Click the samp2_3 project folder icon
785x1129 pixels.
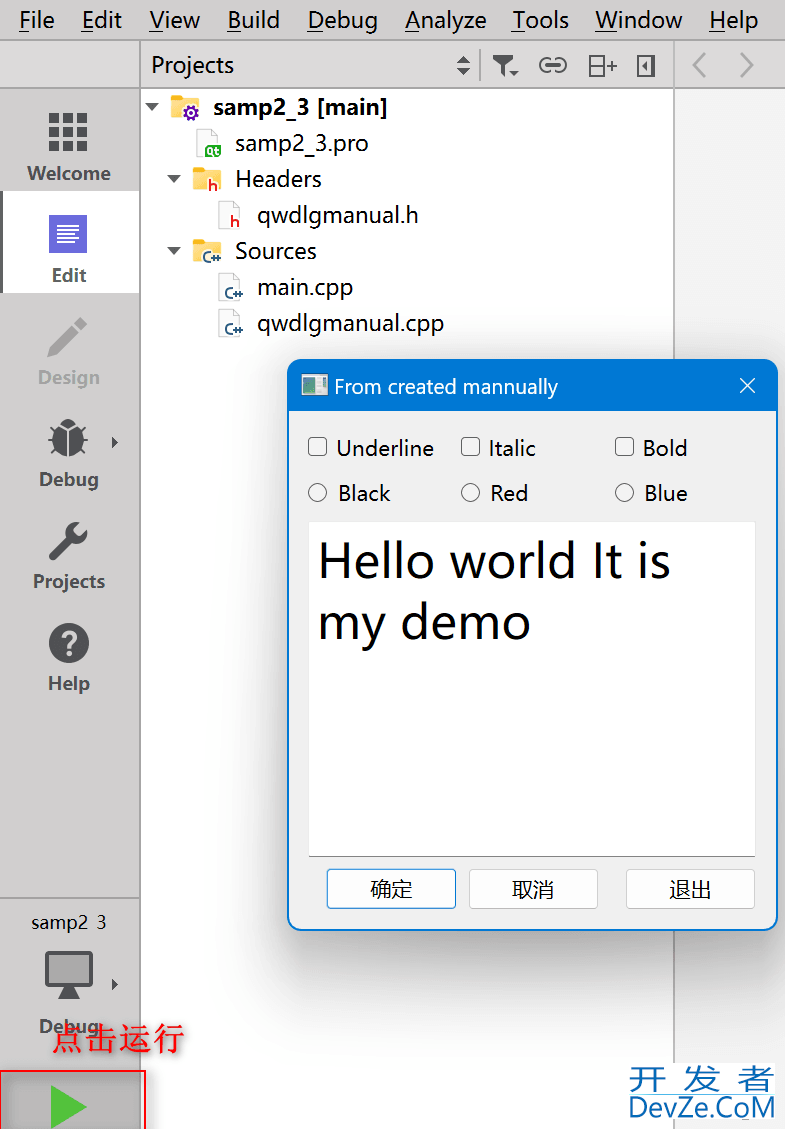click(185, 107)
